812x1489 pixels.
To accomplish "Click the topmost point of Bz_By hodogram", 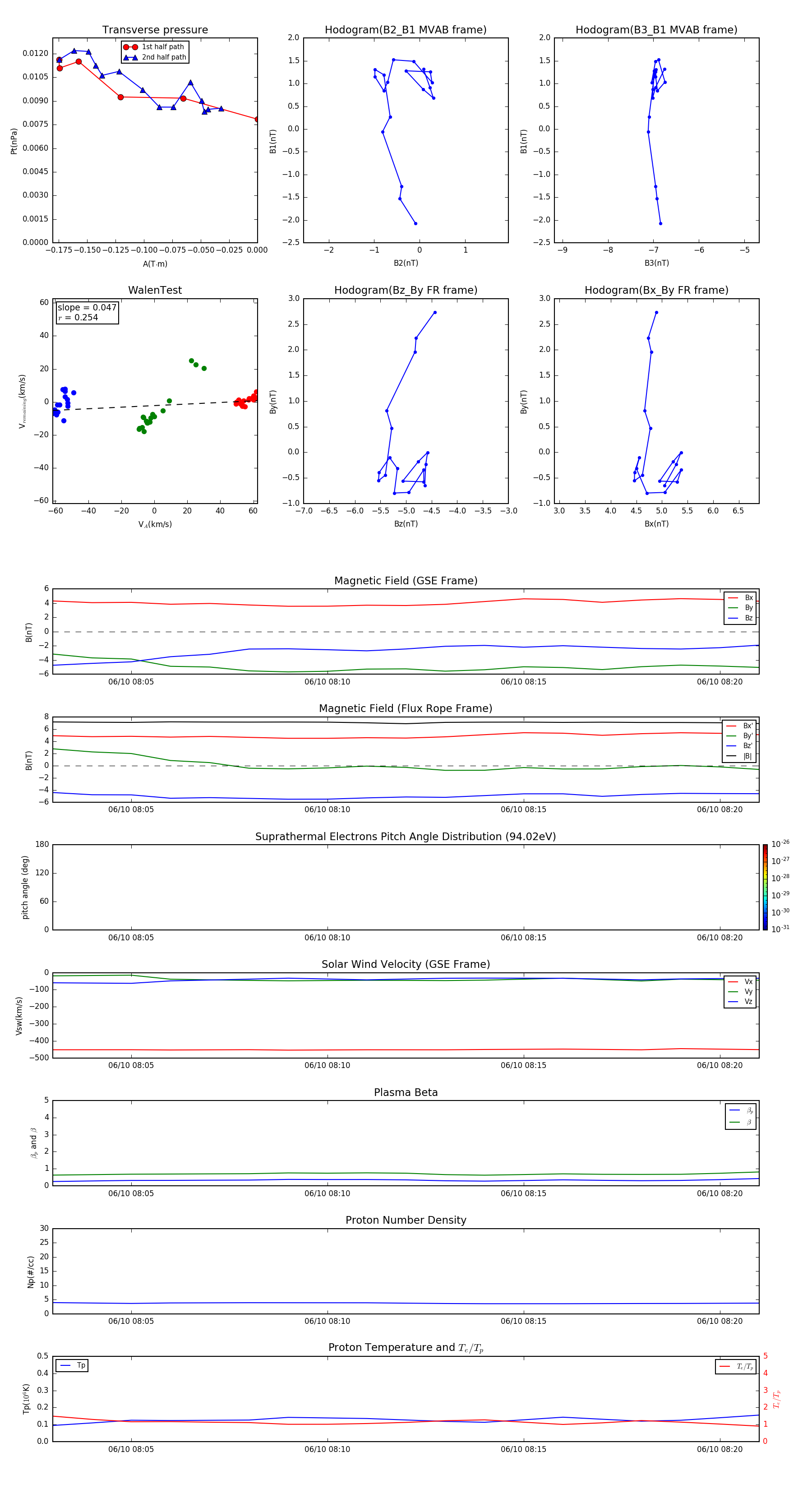I will click(x=435, y=313).
